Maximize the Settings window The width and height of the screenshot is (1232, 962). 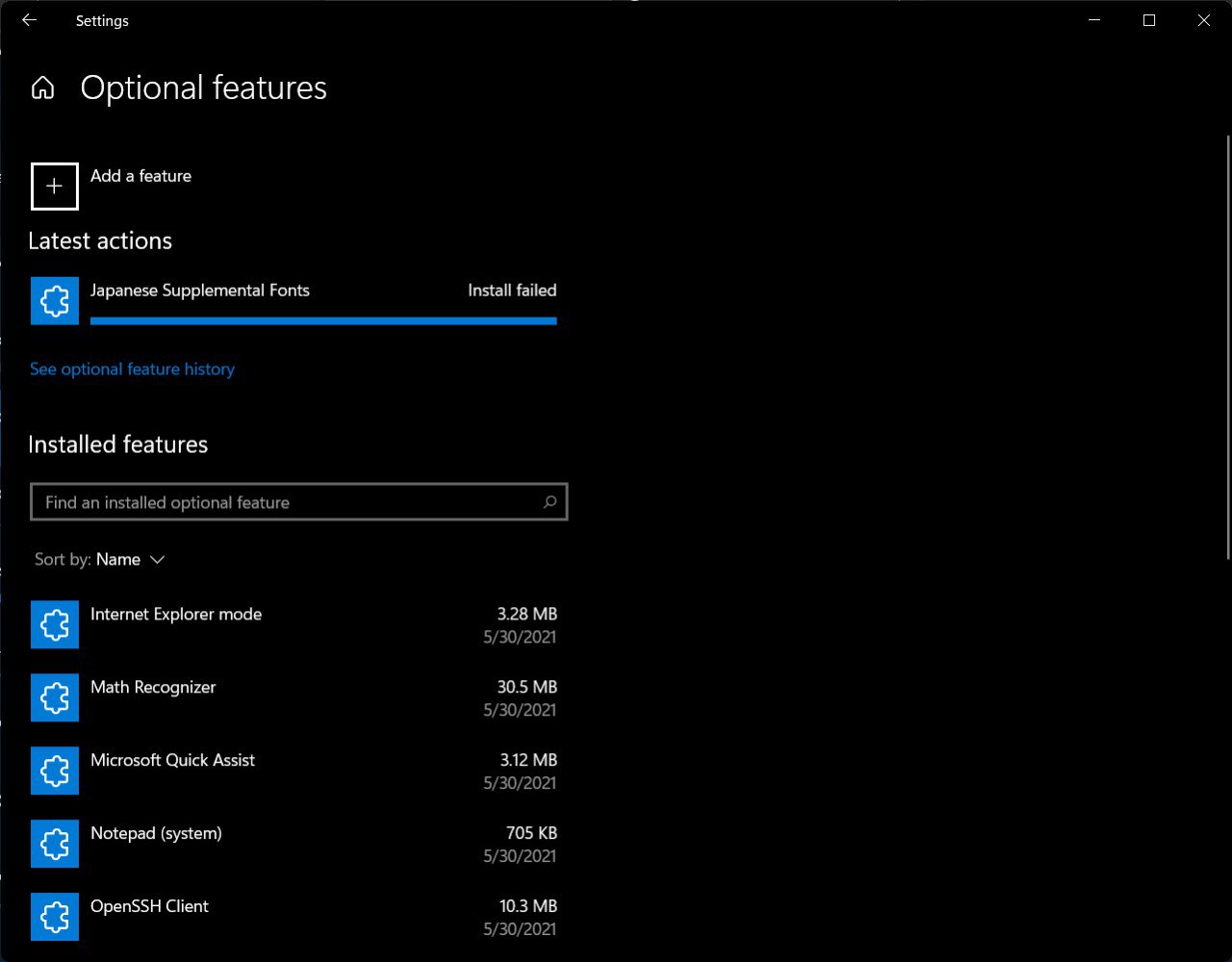tap(1148, 20)
